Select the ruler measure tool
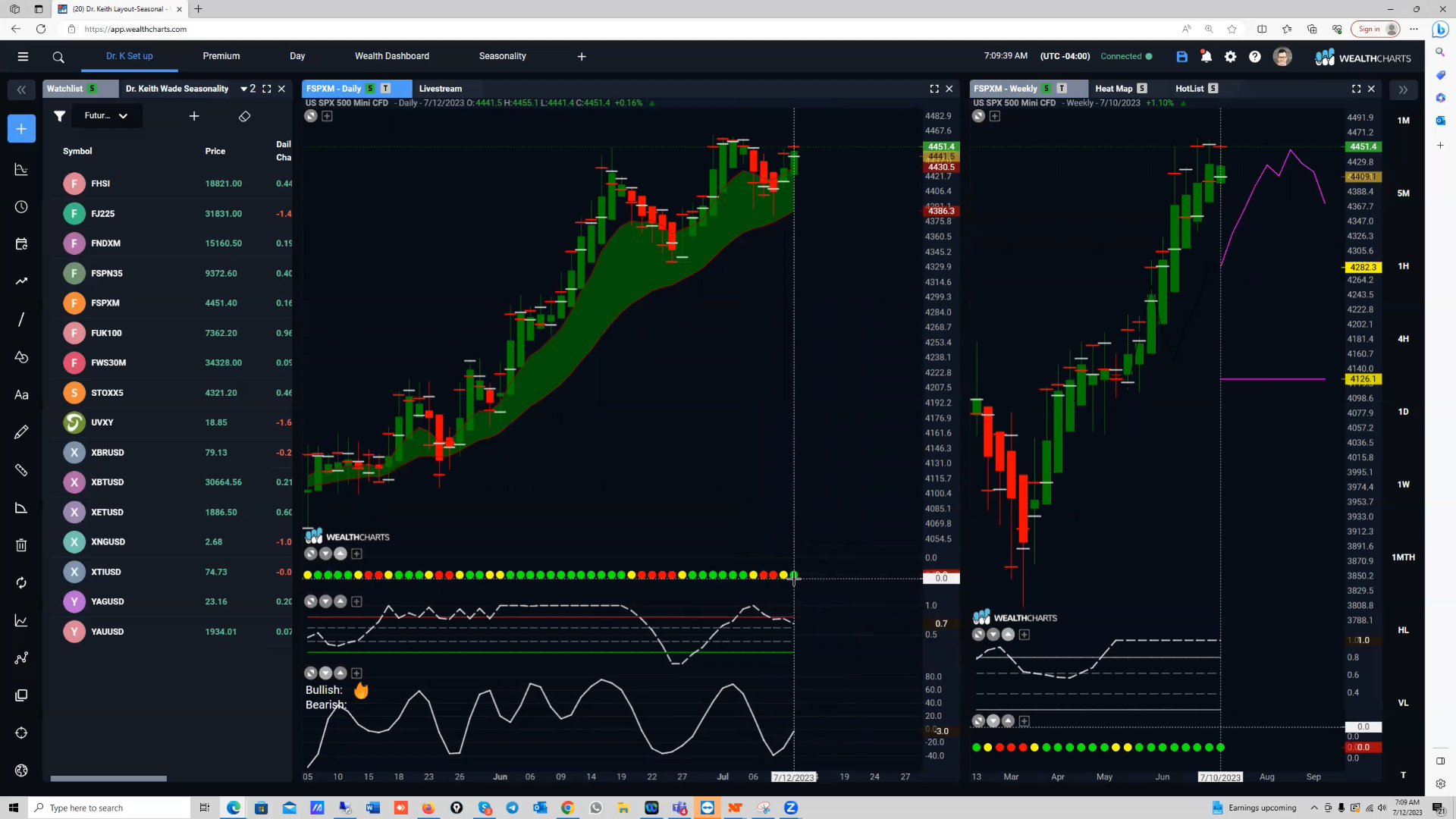The image size is (1456, 819). (x=21, y=470)
